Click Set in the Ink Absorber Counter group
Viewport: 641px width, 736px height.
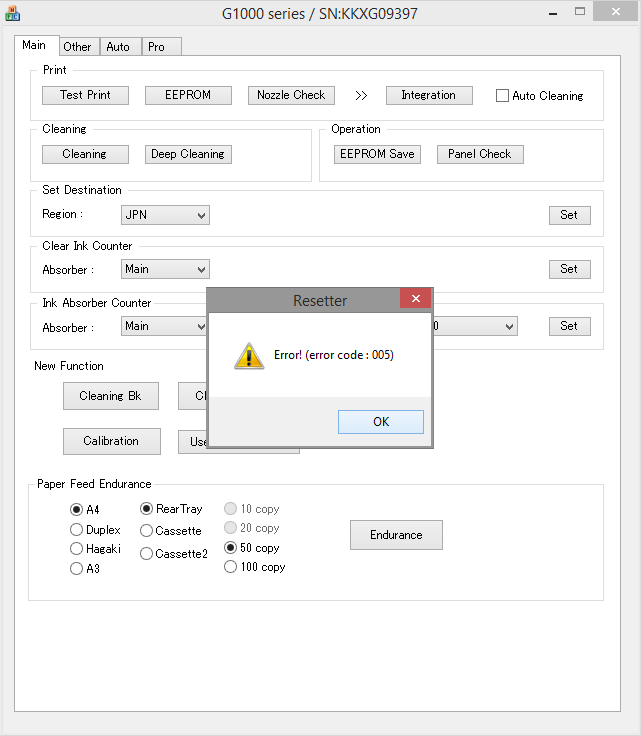[x=570, y=326]
